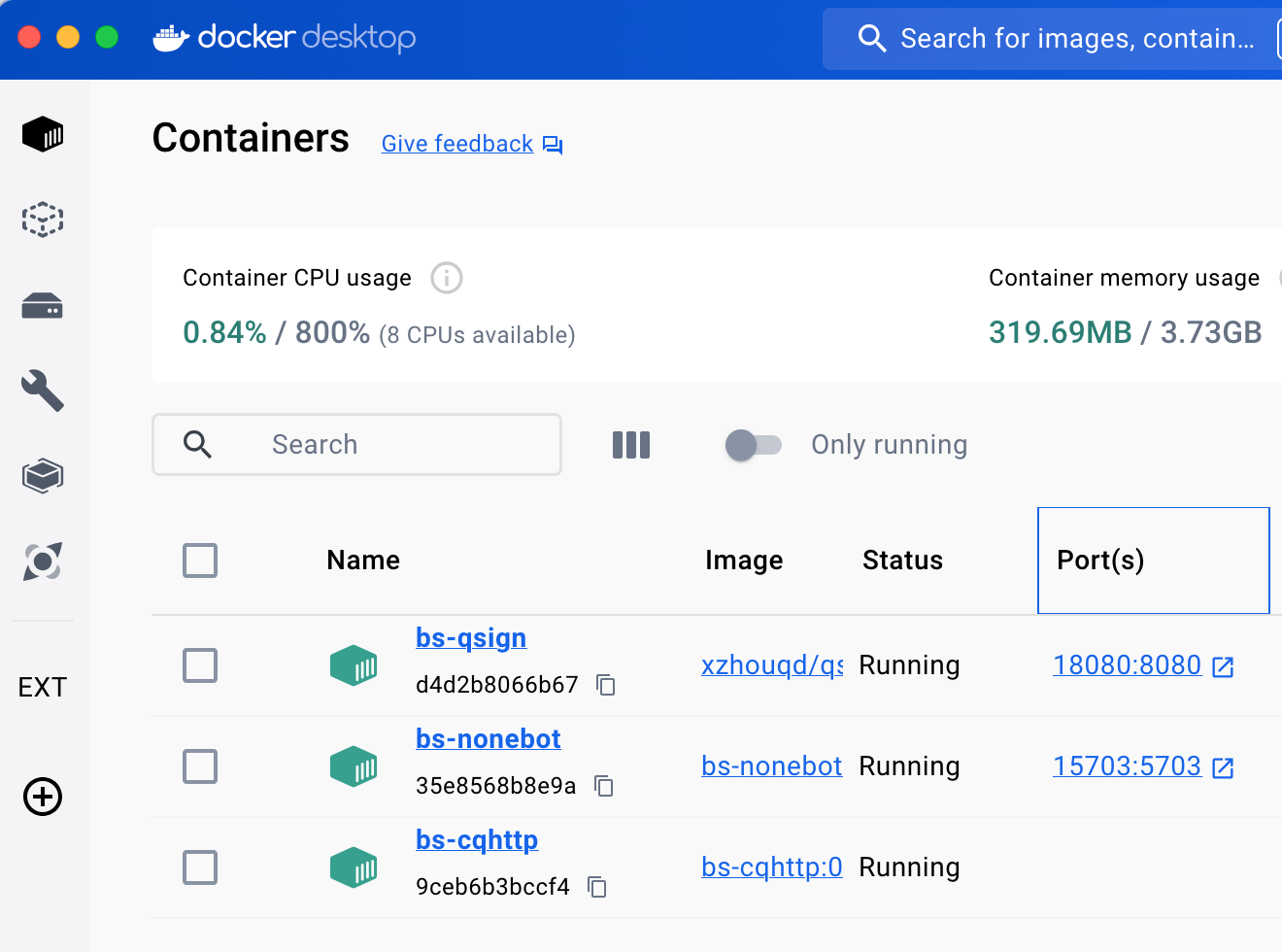Open the bs-cqhttp:0 image link

coord(772,867)
